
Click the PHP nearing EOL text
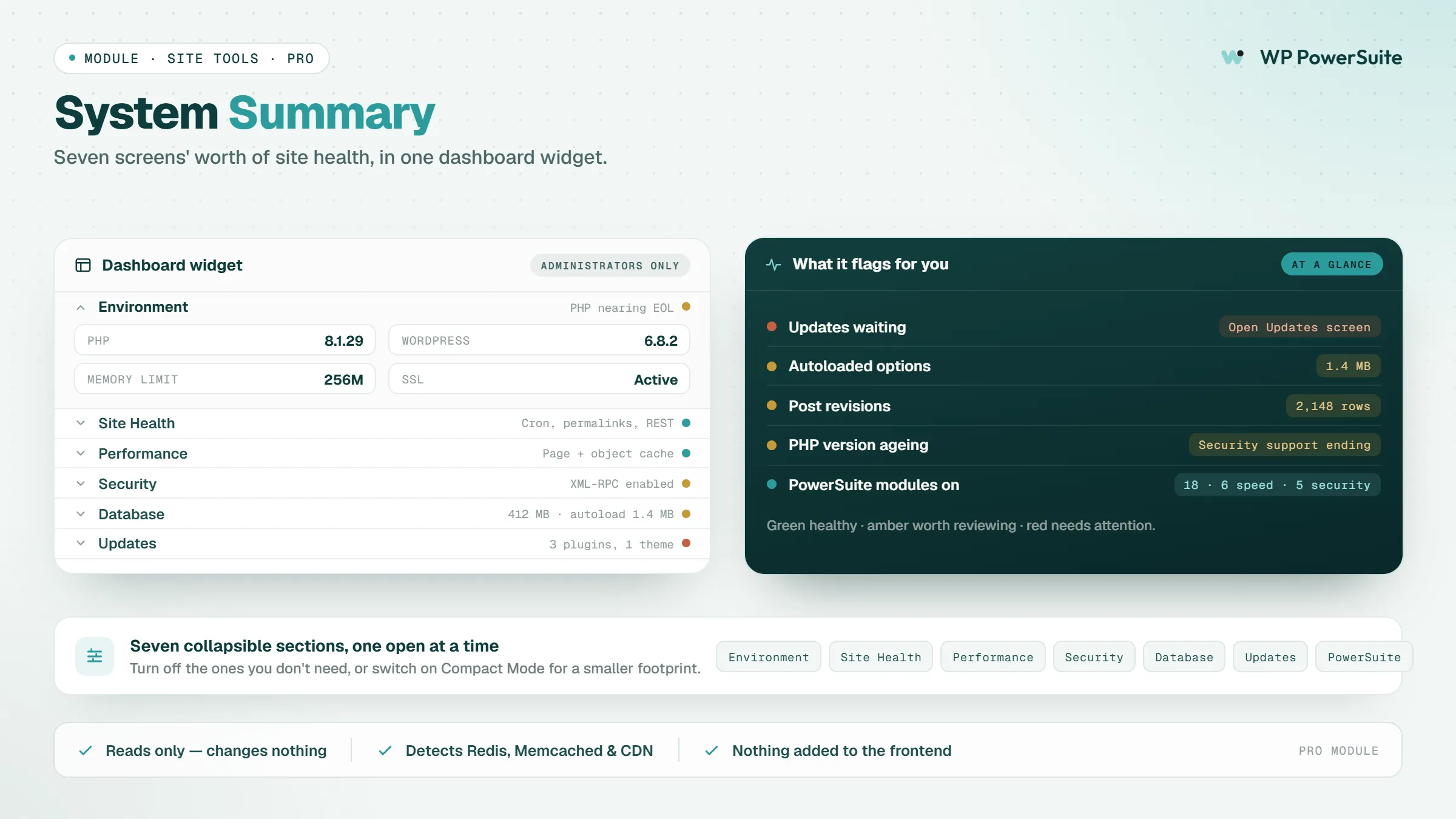tap(622, 308)
